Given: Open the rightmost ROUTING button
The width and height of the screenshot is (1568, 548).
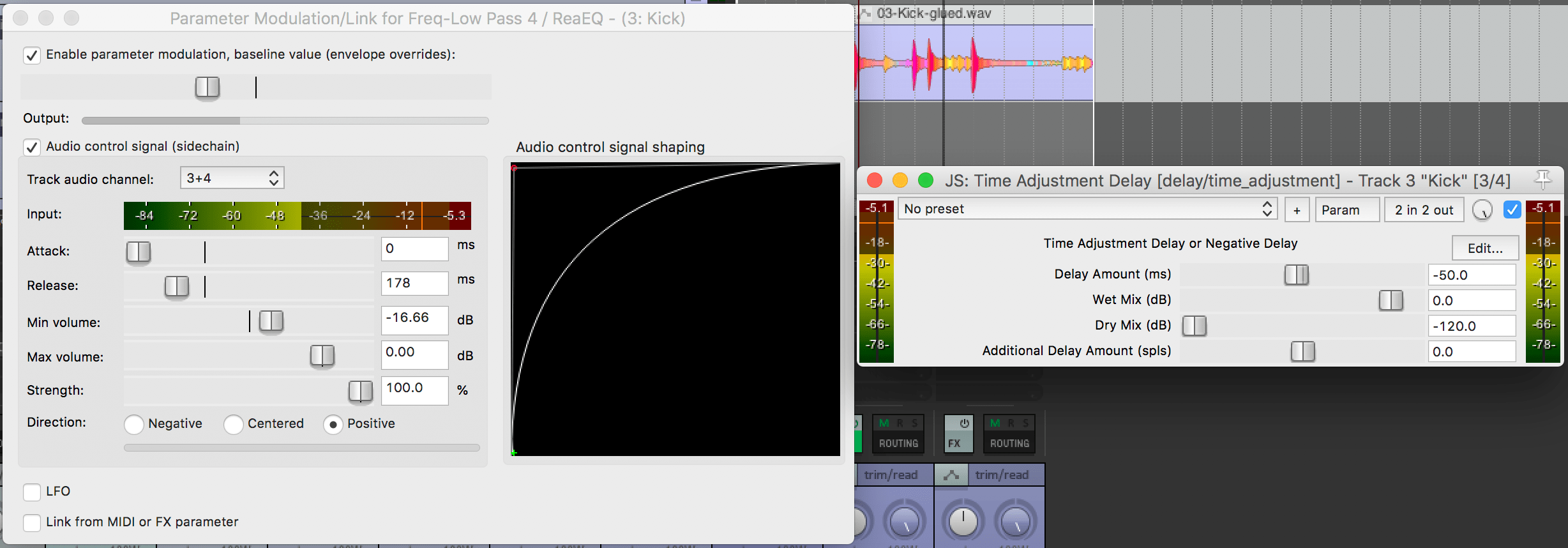Looking at the screenshot, I should click(1009, 443).
